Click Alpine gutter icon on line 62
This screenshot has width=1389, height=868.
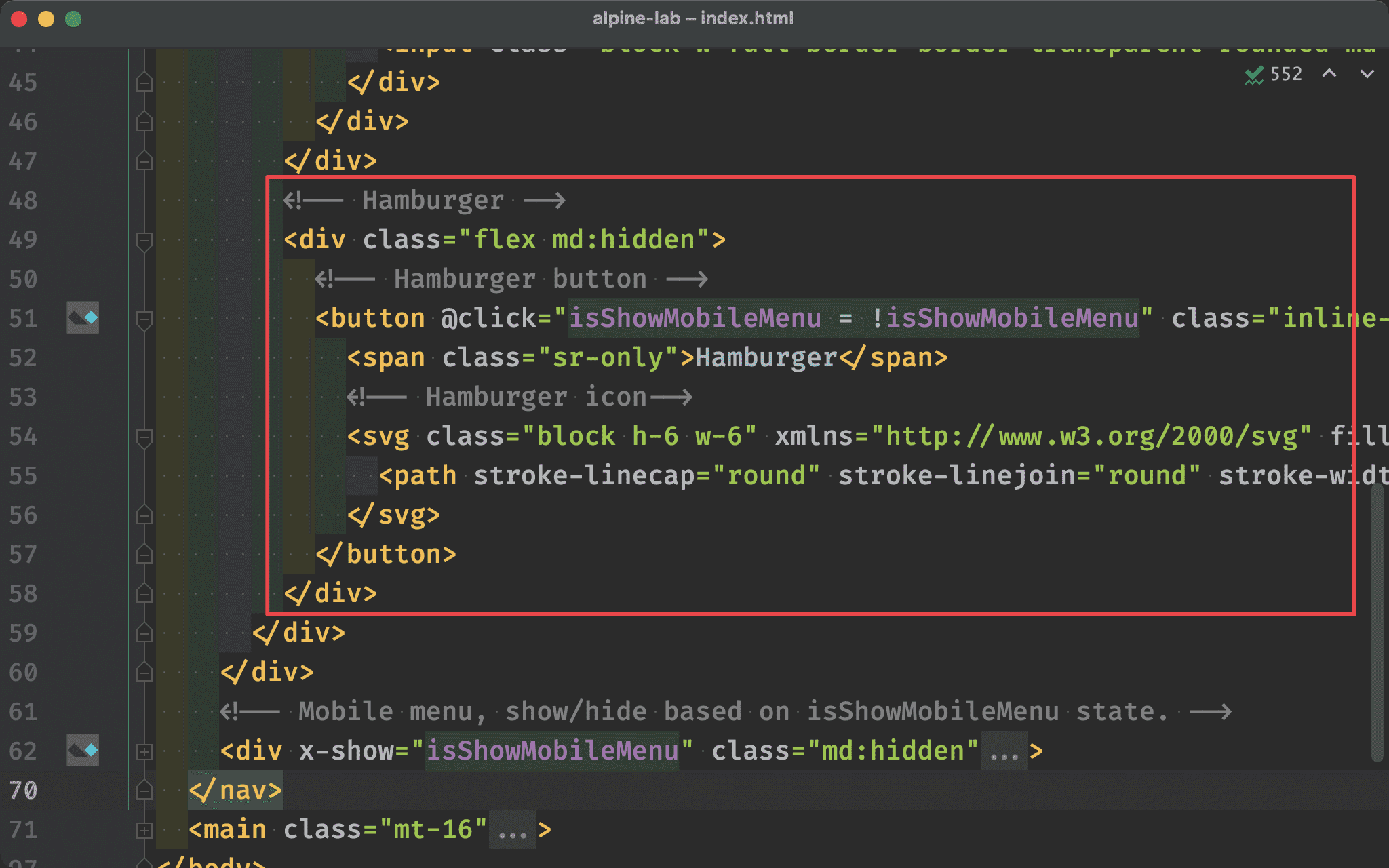pos(83,750)
